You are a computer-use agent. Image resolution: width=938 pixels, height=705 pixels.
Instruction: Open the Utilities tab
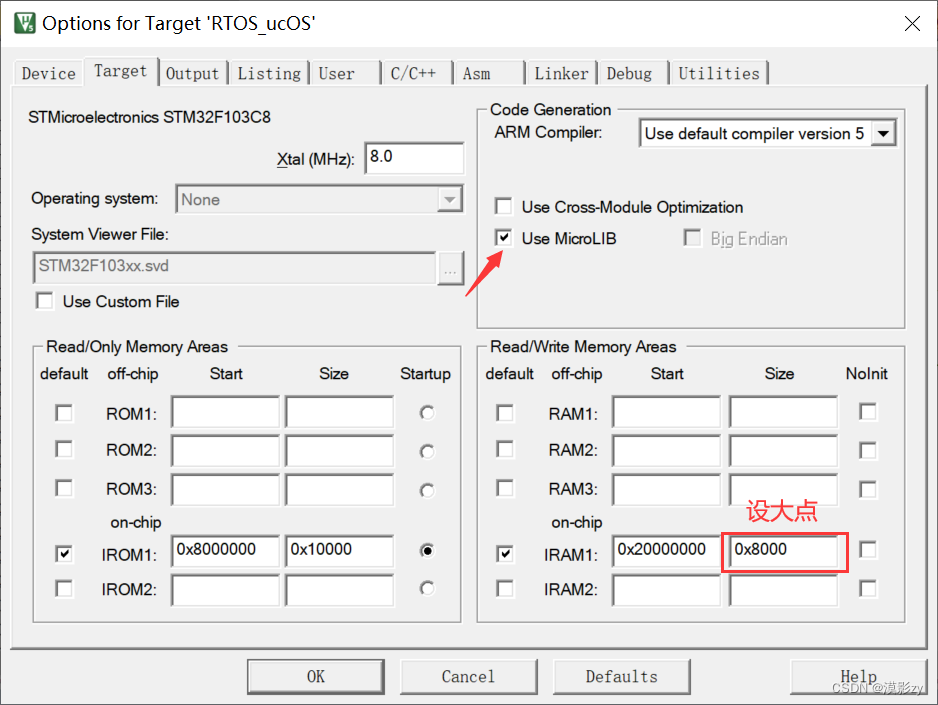(719, 74)
